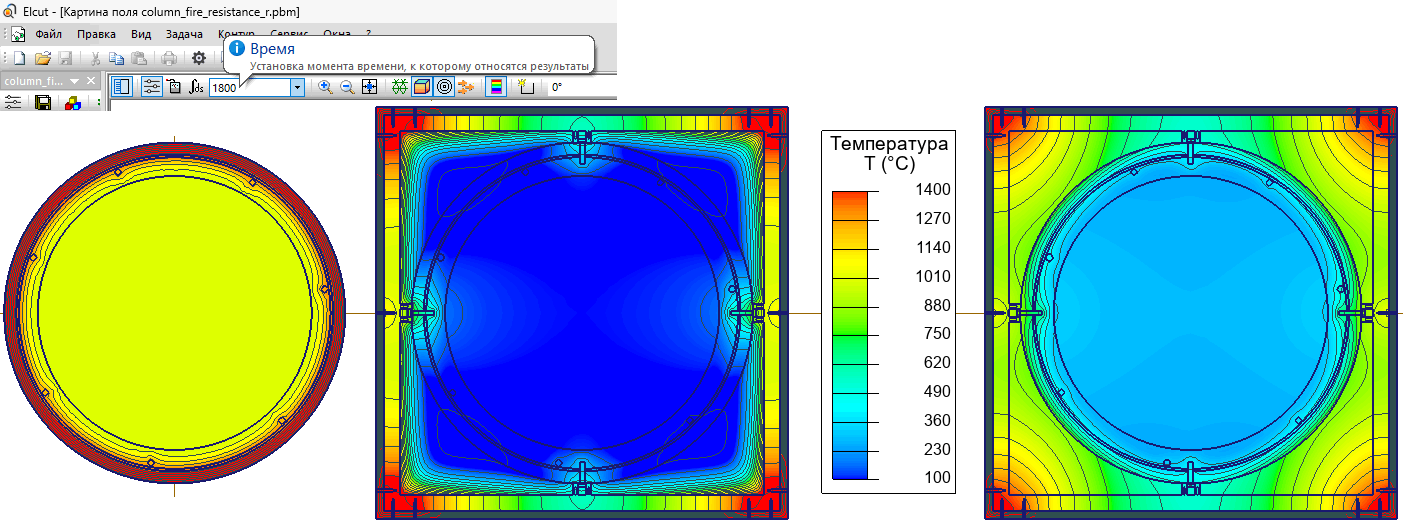The height and width of the screenshot is (520, 1403).
Task: Close the column_fi... side panel
Action: 91,81
